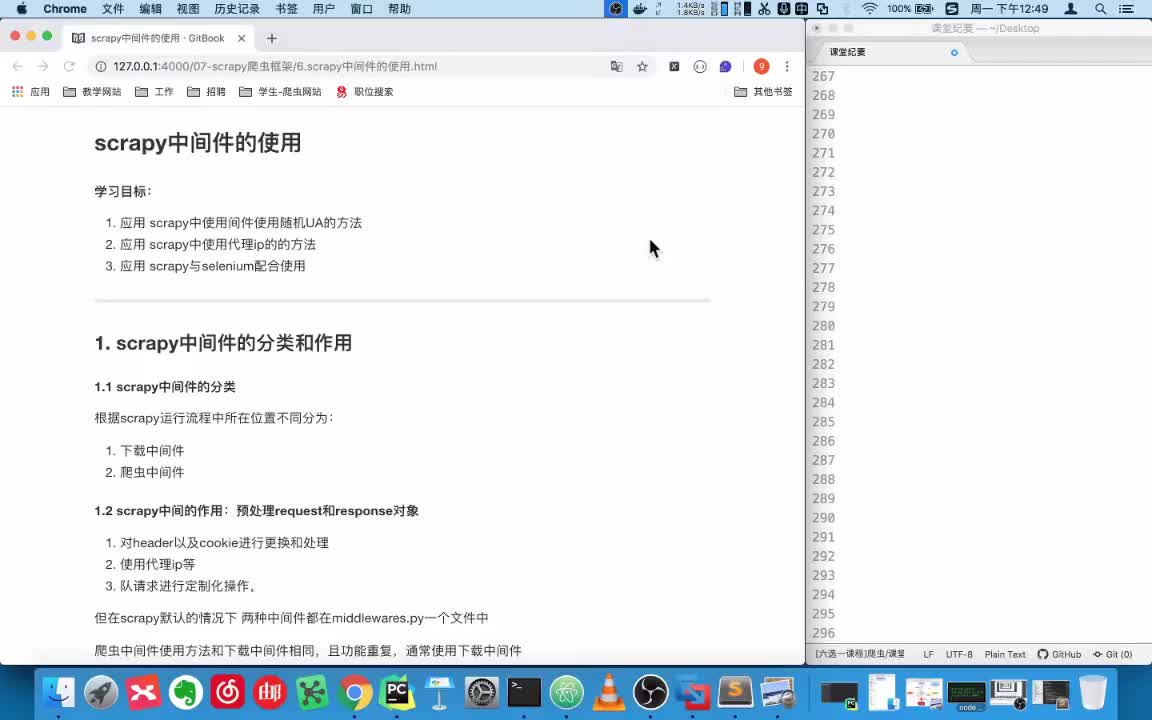Open Spotlight search in menu bar

1100,9
